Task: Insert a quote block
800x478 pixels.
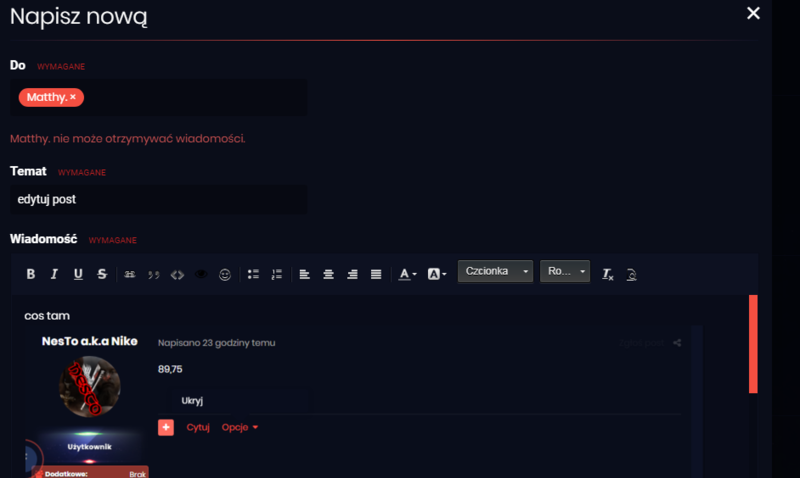Action: point(154,274)
